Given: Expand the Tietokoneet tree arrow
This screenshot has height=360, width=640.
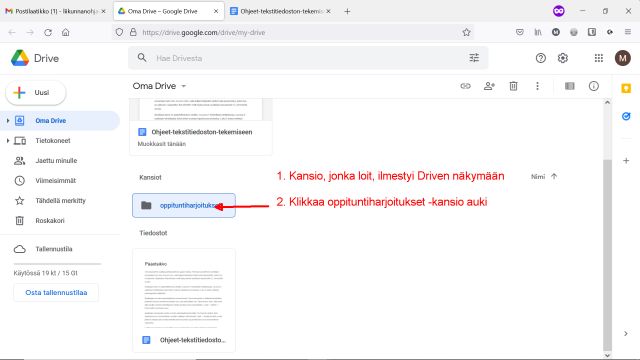Looking at the screenshot, I should click(8, 140).
